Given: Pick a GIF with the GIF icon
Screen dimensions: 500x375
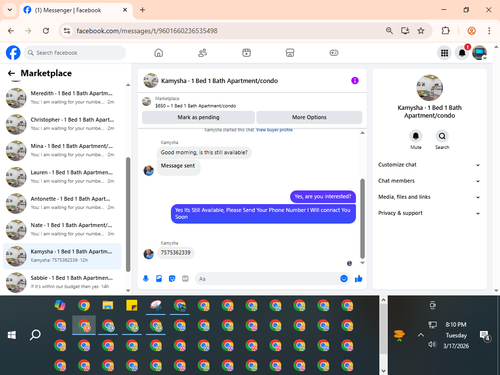Looking at the screenshot, I should coord(185,279).
